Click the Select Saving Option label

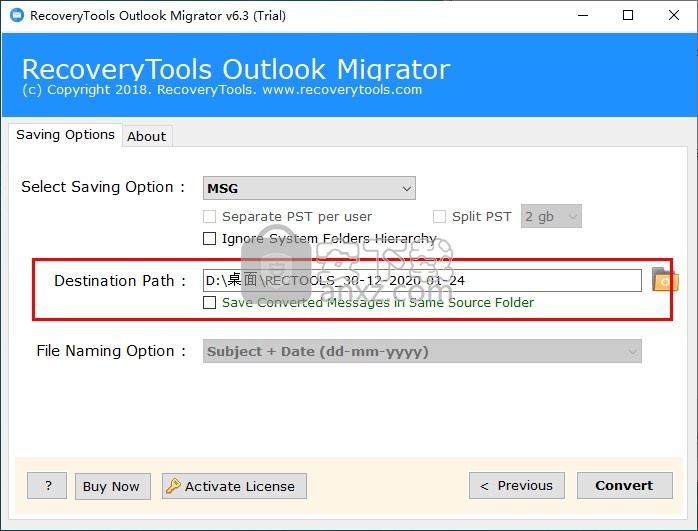103,187
